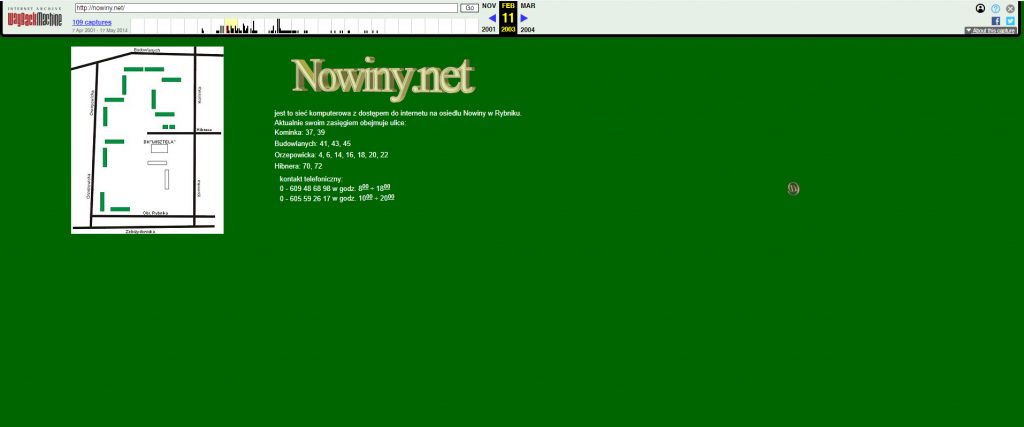Click the phone number 0 - 605 59 26 17

click(305, 198)
